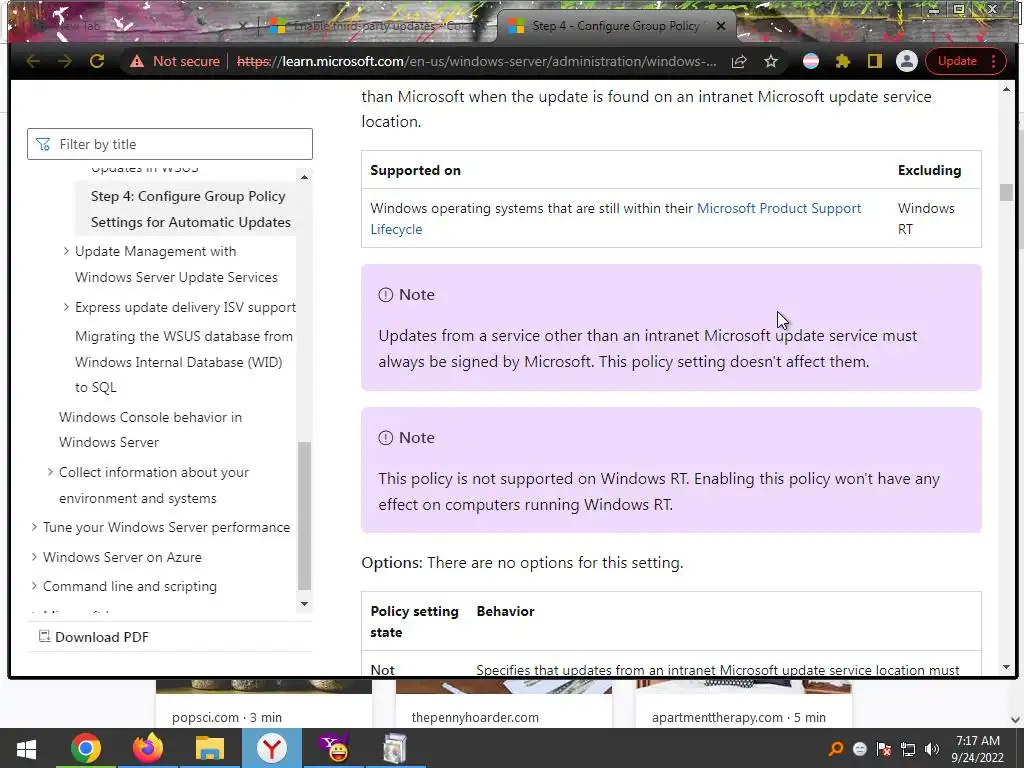This screenshot has height=768, width=1024.
Task: Open Microsoft Product Support Lifecycle link
Action: click(616, 219)
